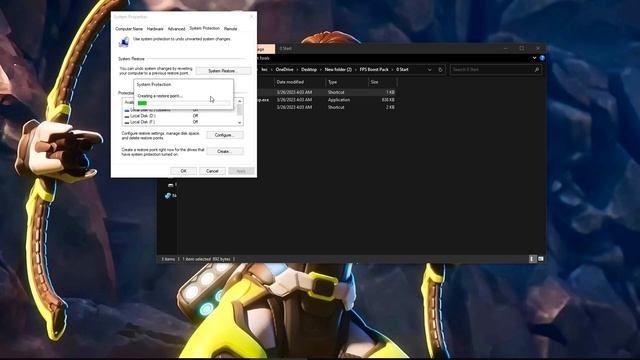The height and width of the screenshot is (360, 640).
Task: Click Desktop in Explorer address bar
Action: 309,70
